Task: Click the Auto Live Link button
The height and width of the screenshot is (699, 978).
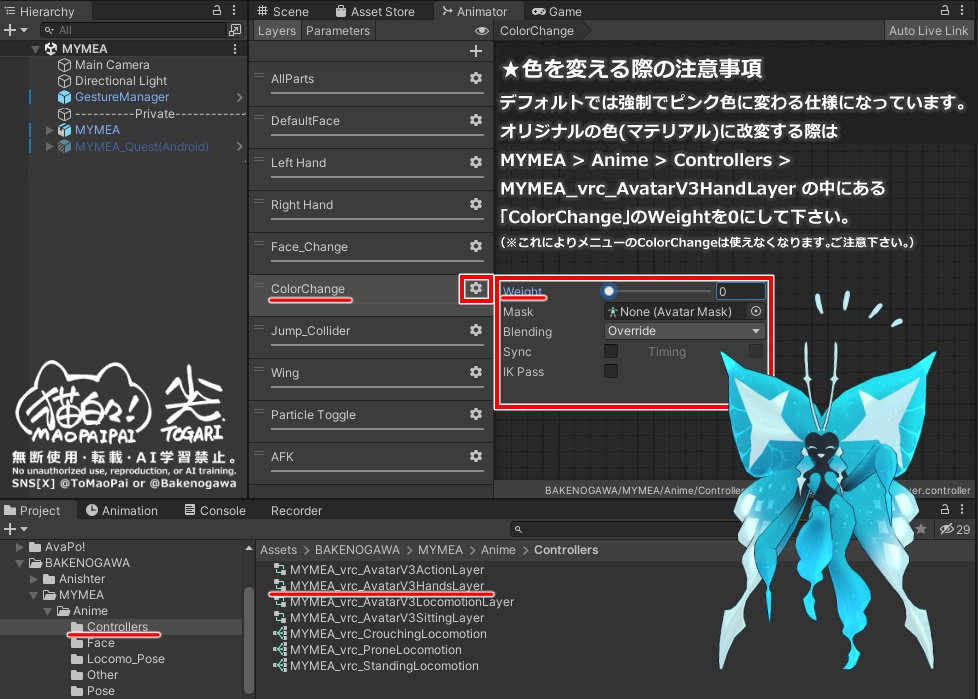Action: [x=928, y=31]
